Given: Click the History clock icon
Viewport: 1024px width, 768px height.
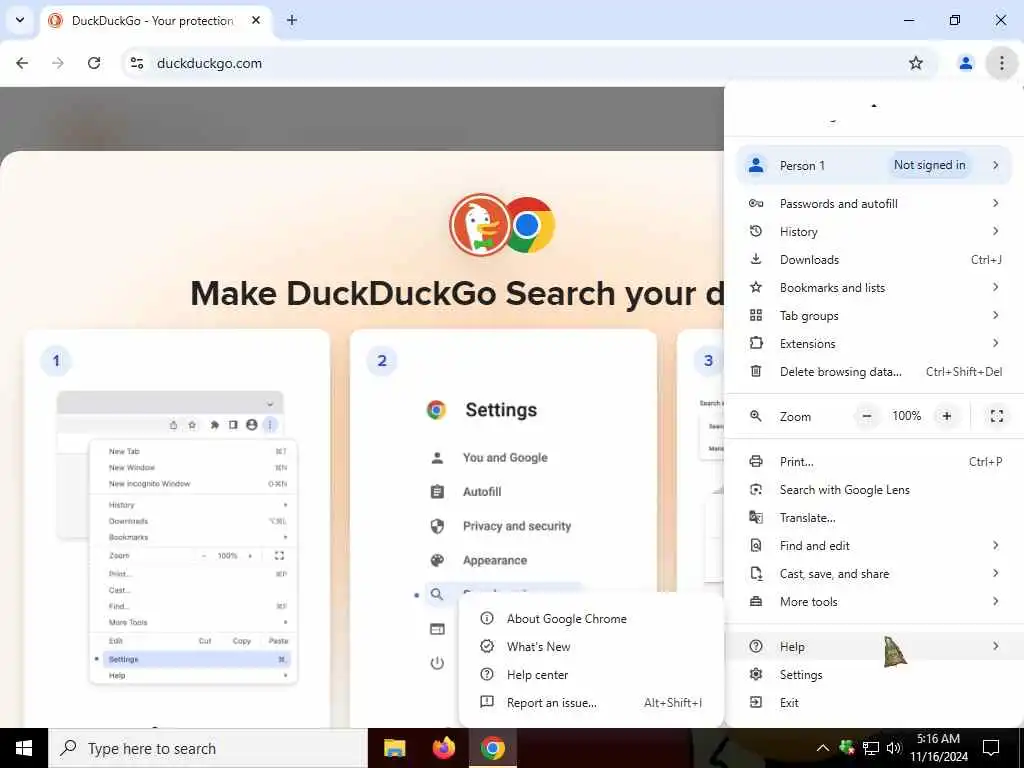Looking at the screenshot, I should point(756,231).
